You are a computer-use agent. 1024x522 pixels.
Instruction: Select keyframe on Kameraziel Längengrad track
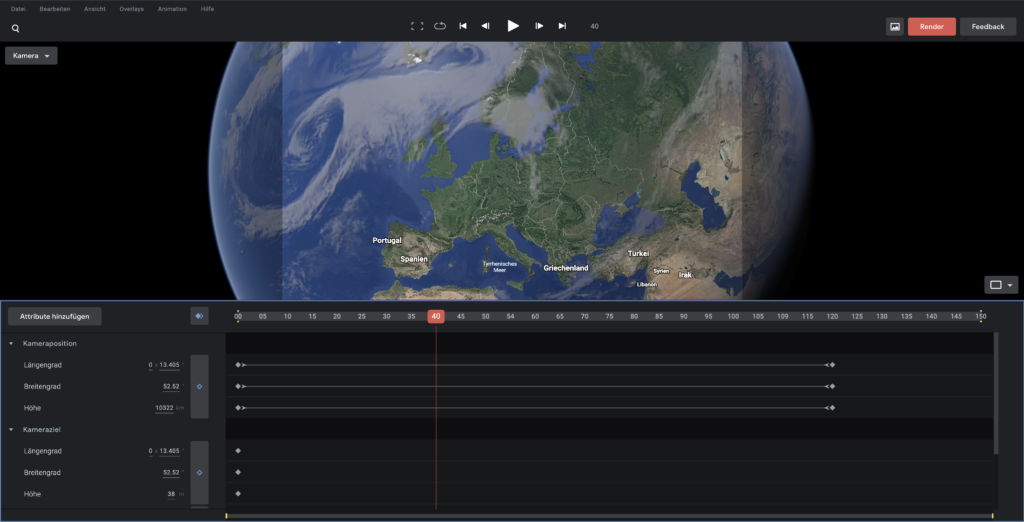pyautogui.click(x=238, y=451)
